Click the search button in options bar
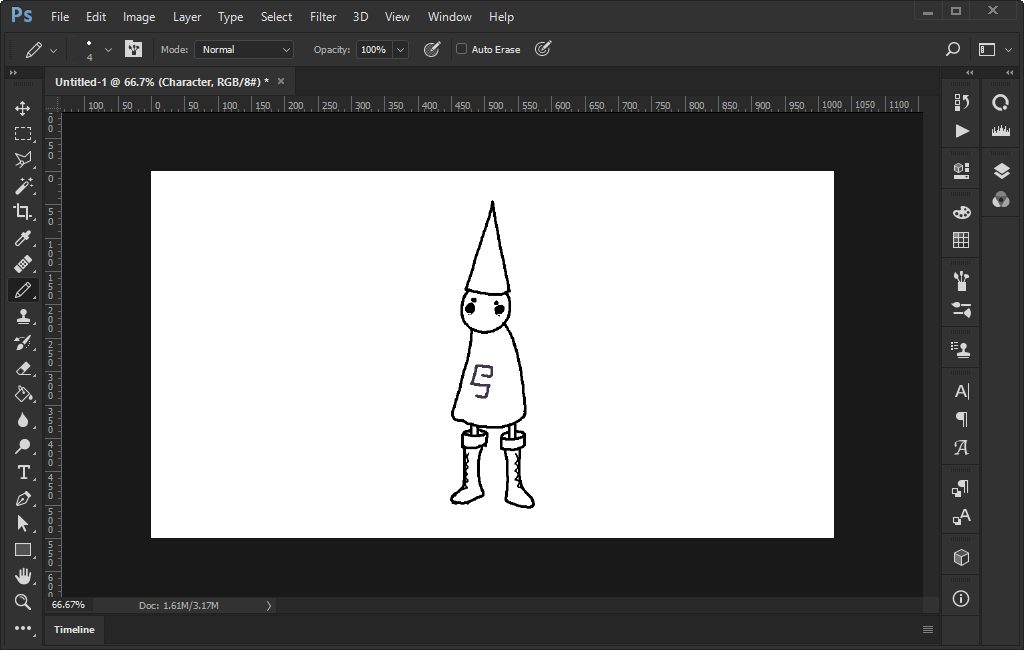The height and width of the screenshot is (650, 1024). coord(953,49)
